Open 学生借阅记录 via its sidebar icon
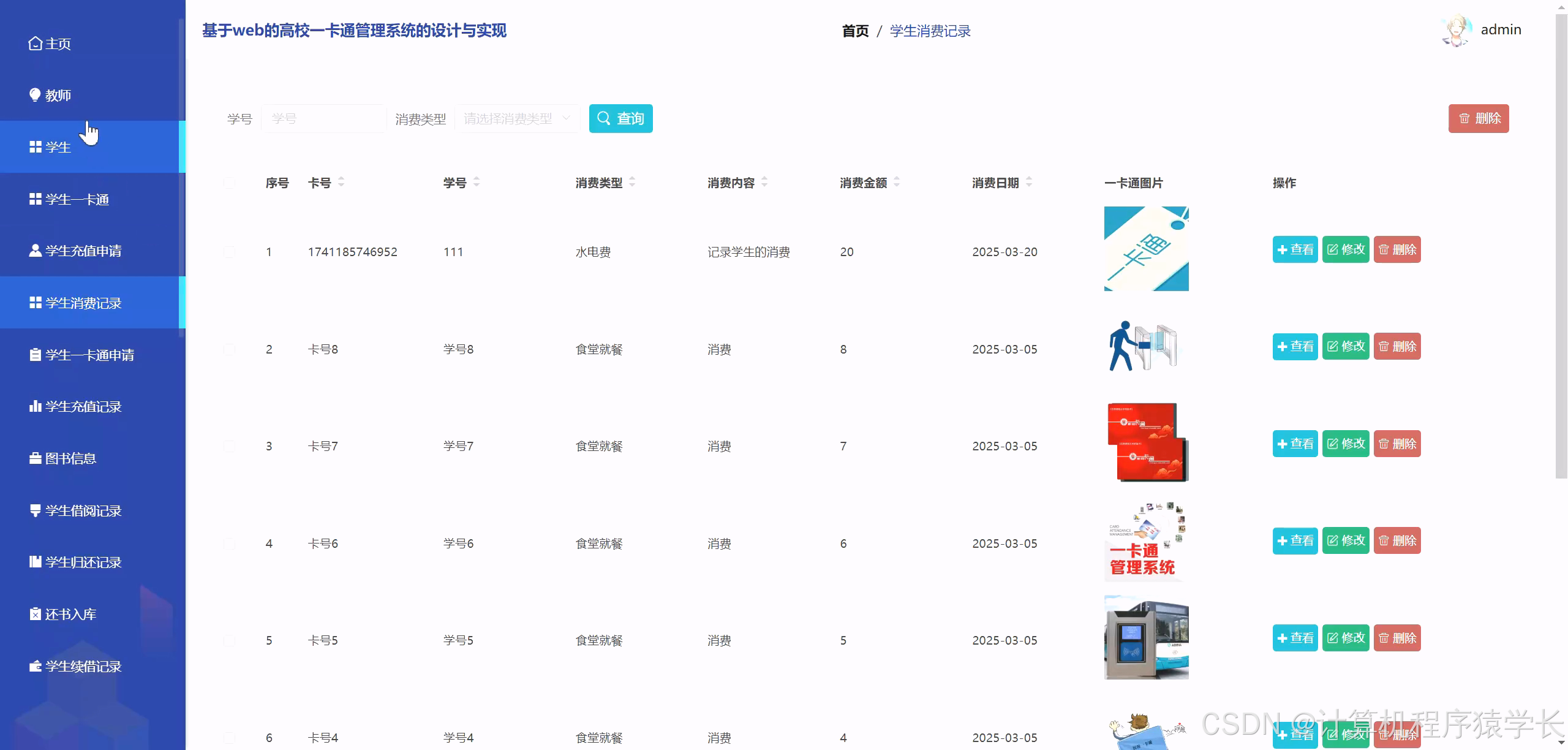1568x750 pixels. [35, 510]
